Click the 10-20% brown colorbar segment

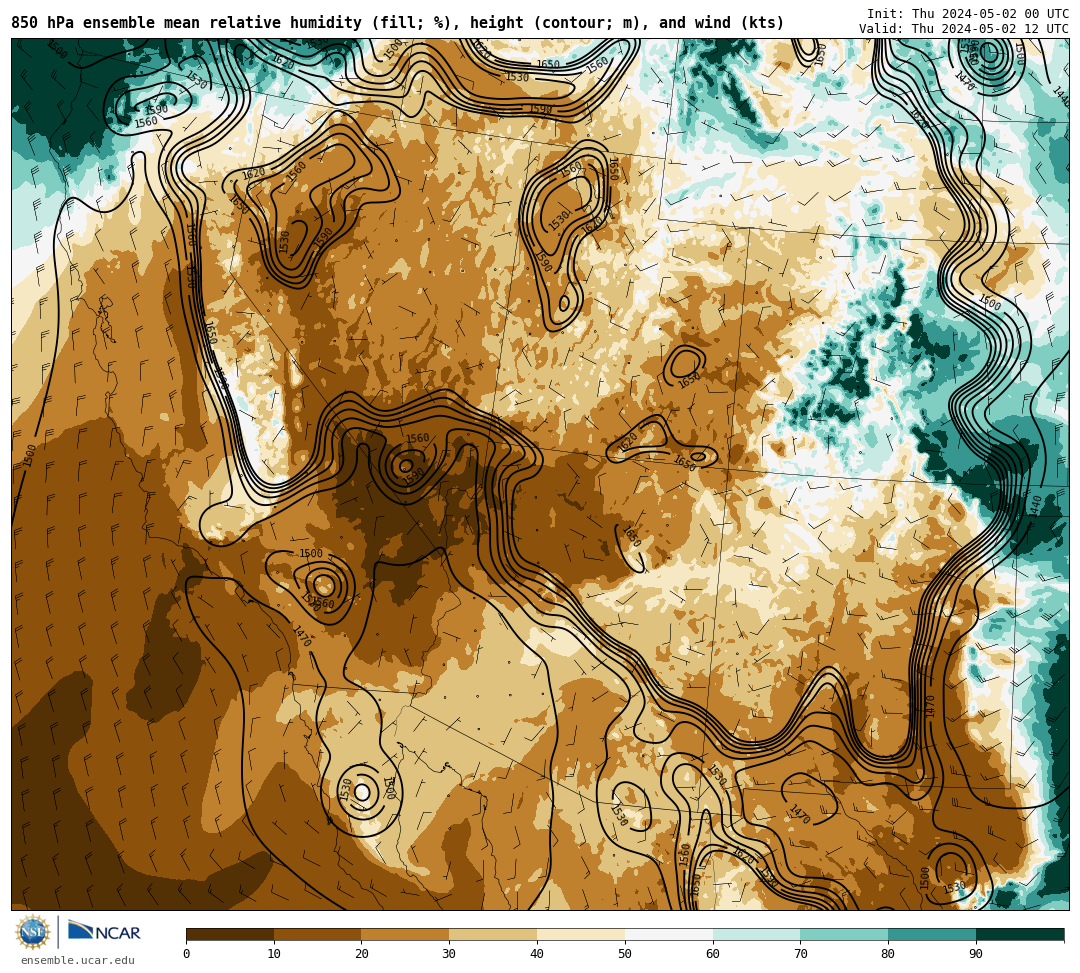coord(318,934)
